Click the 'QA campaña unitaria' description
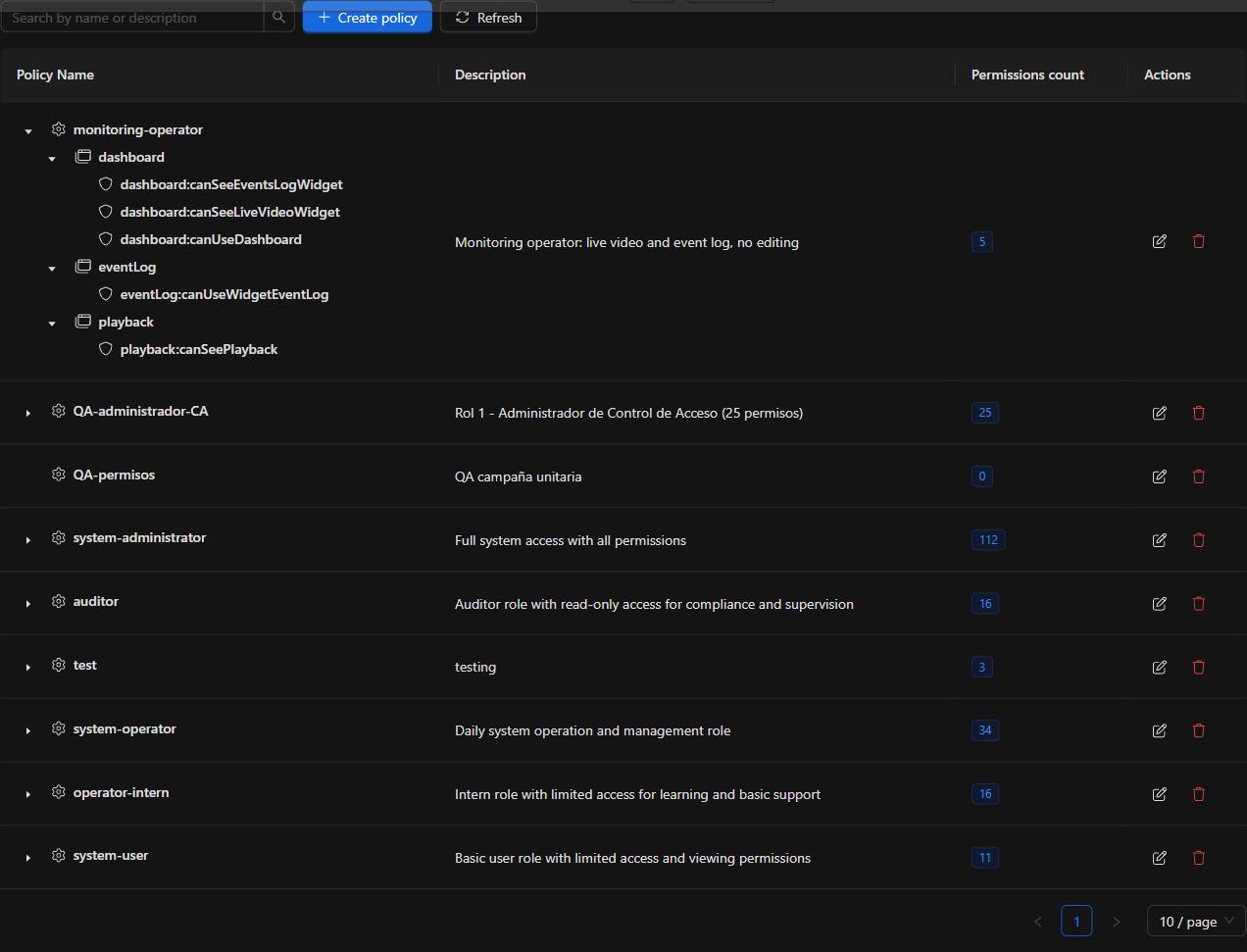 click(519, 476)
